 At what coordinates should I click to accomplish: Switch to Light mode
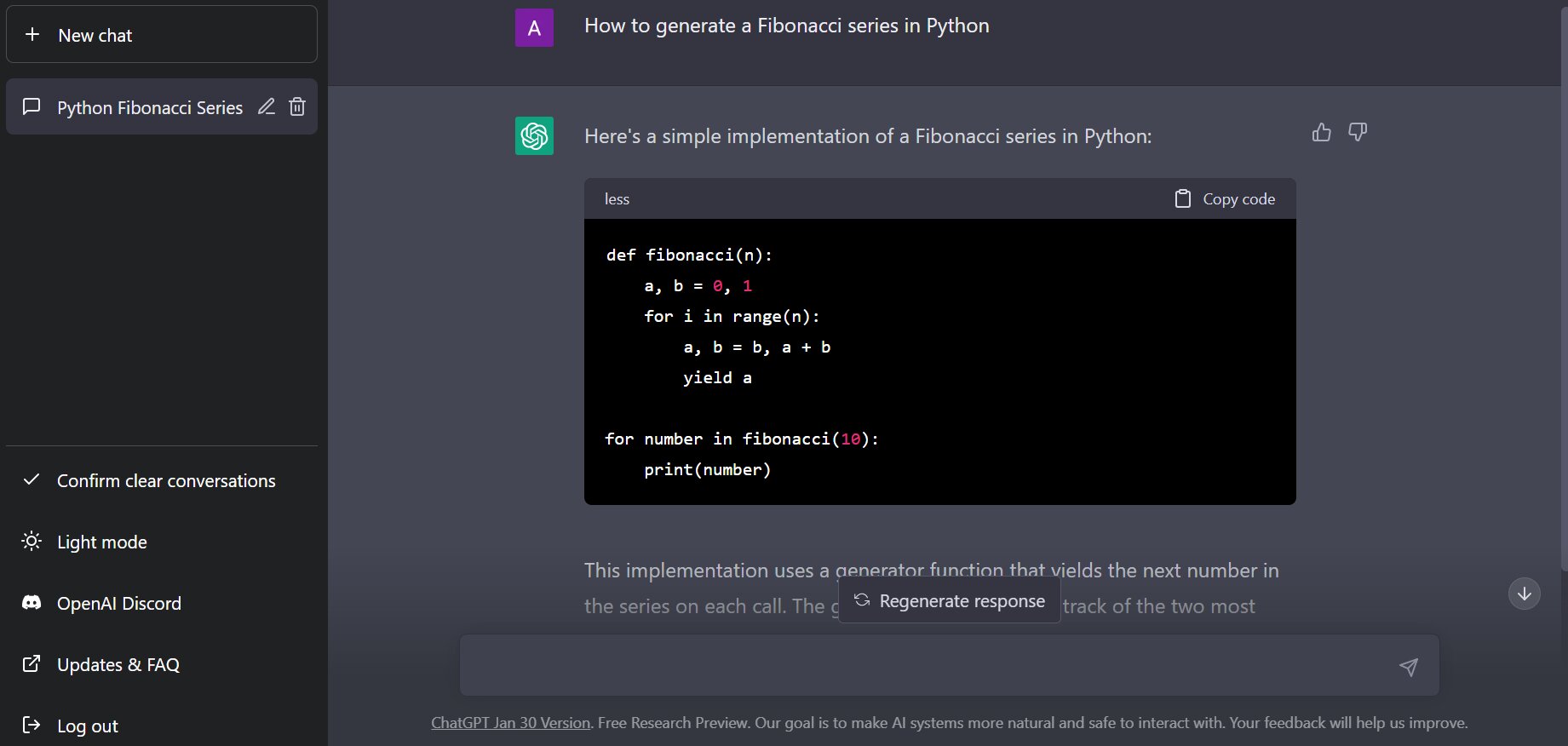(102, 542)
